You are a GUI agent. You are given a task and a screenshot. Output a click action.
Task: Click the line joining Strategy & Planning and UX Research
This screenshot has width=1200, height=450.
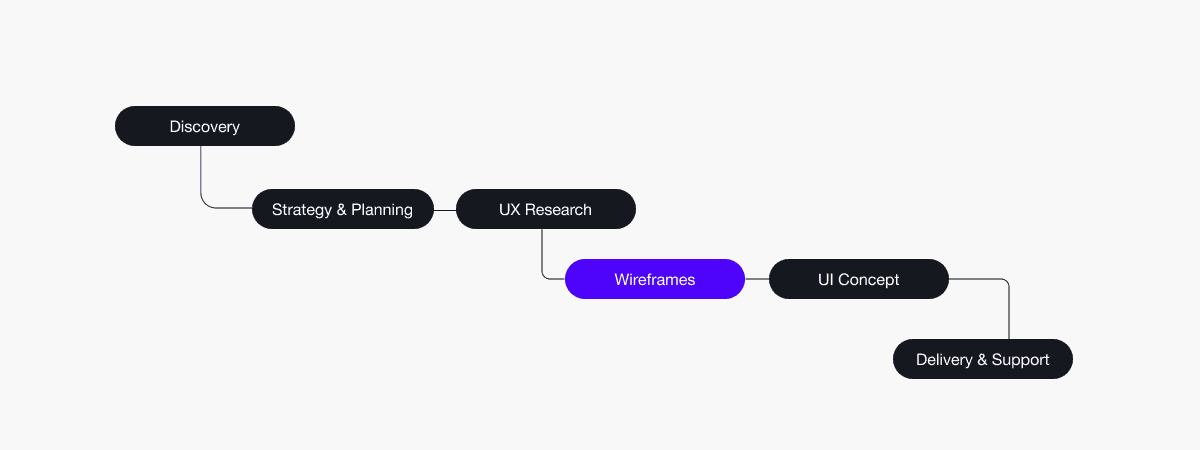click(445, 210)
